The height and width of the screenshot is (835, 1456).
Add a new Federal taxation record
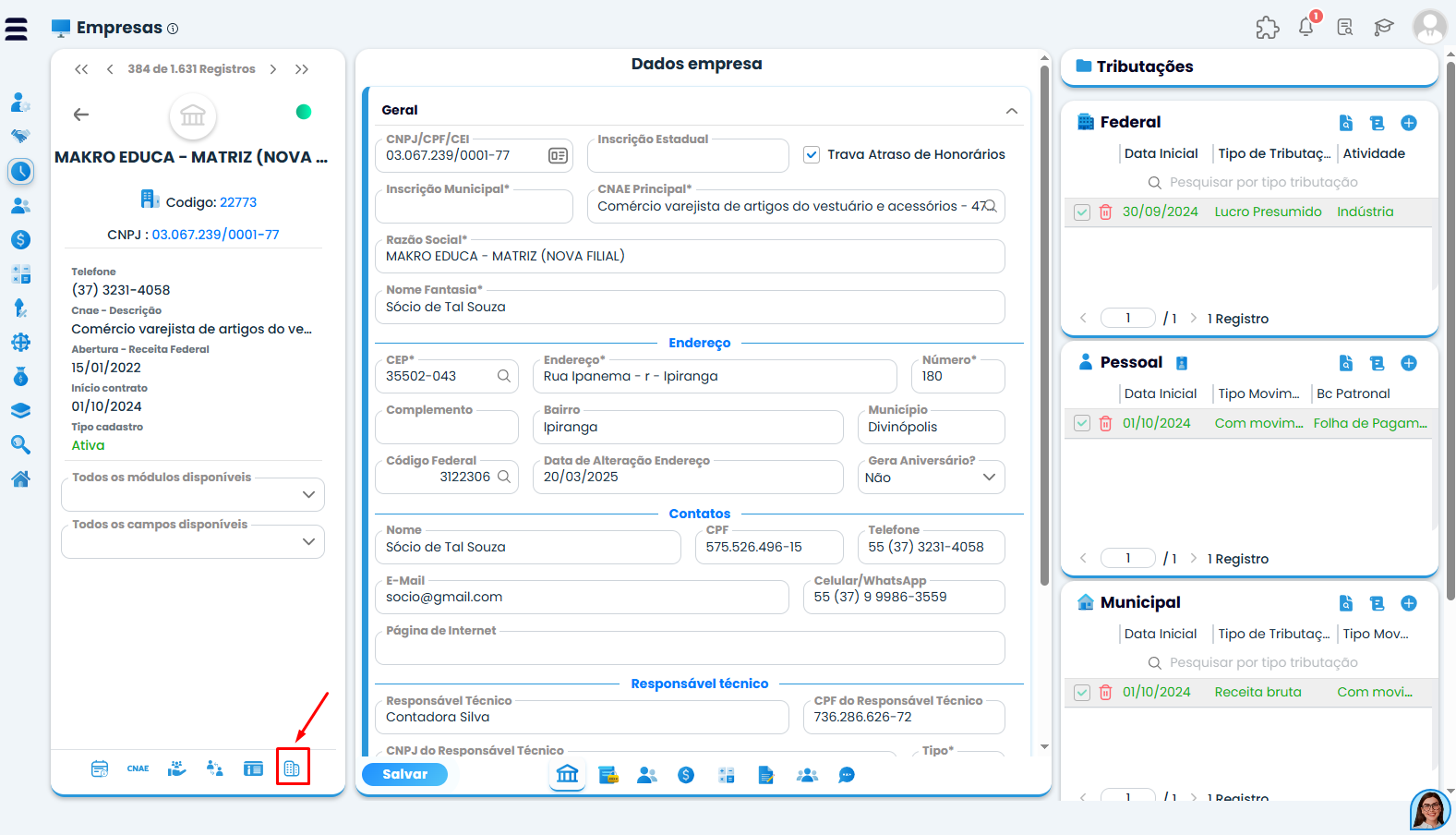1409,123
